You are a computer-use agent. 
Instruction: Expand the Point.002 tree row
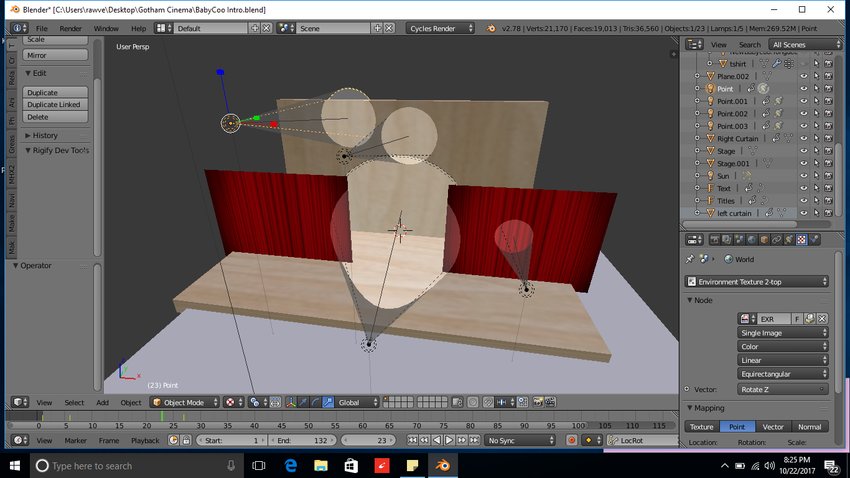[x=697, y=114]
